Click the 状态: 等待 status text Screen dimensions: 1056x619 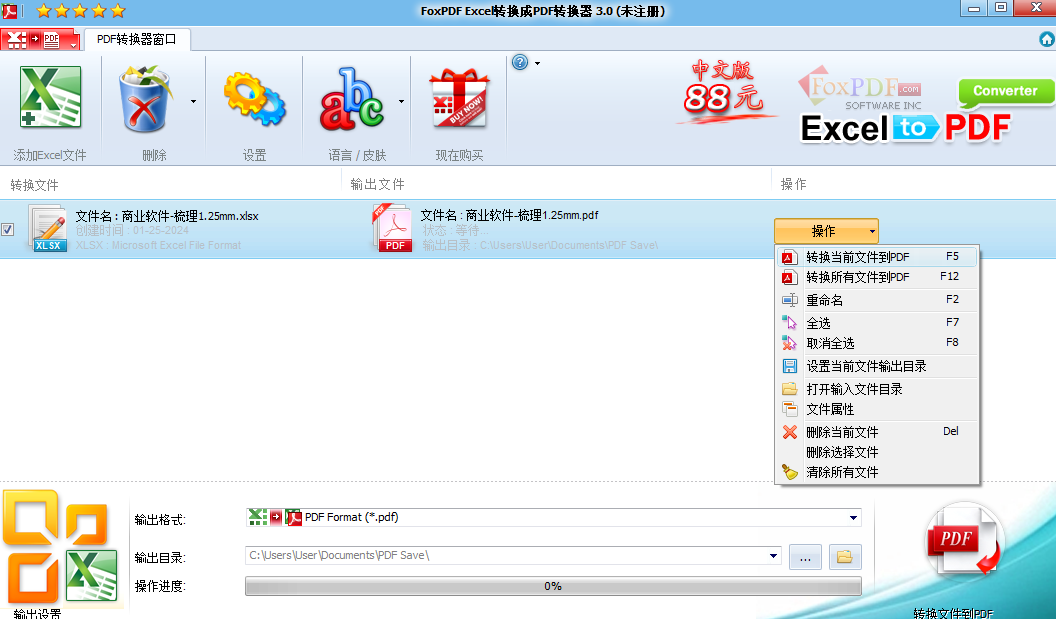455,230
